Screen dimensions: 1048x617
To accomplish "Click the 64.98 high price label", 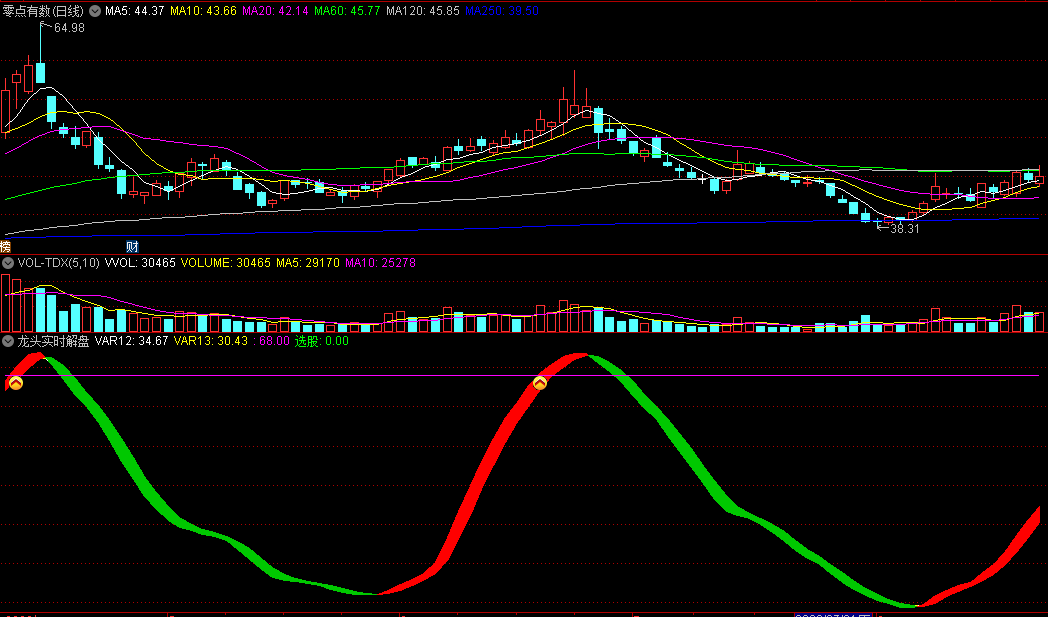I will pyautogui.click(x=69, y=28).
